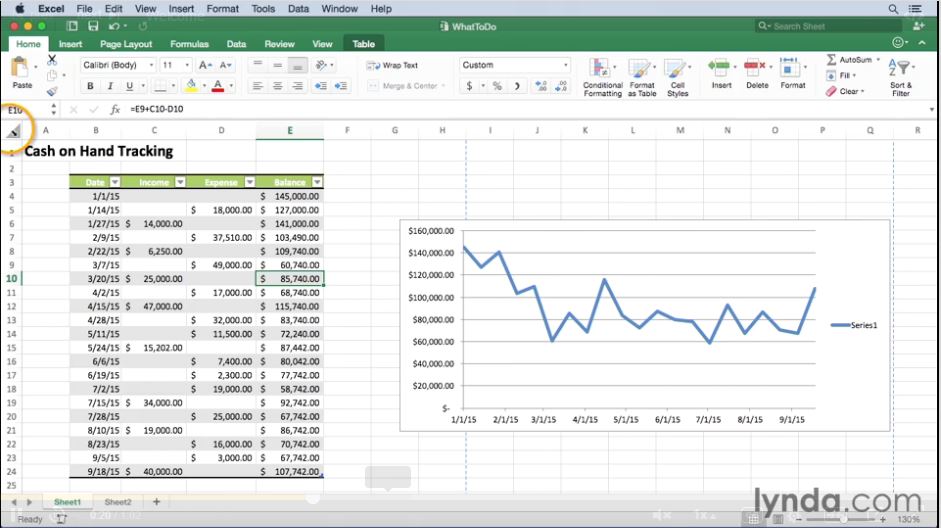Image resolution: width=941 pixels, height=528 pixels.
Task: Click the Search Sheet field
Action: pyautogui.click(x=828, y=26)
